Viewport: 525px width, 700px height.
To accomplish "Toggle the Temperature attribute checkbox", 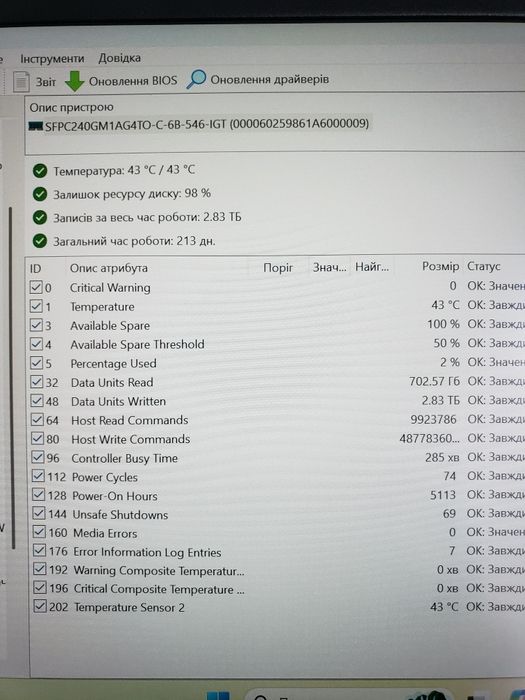I will (36, 306).
